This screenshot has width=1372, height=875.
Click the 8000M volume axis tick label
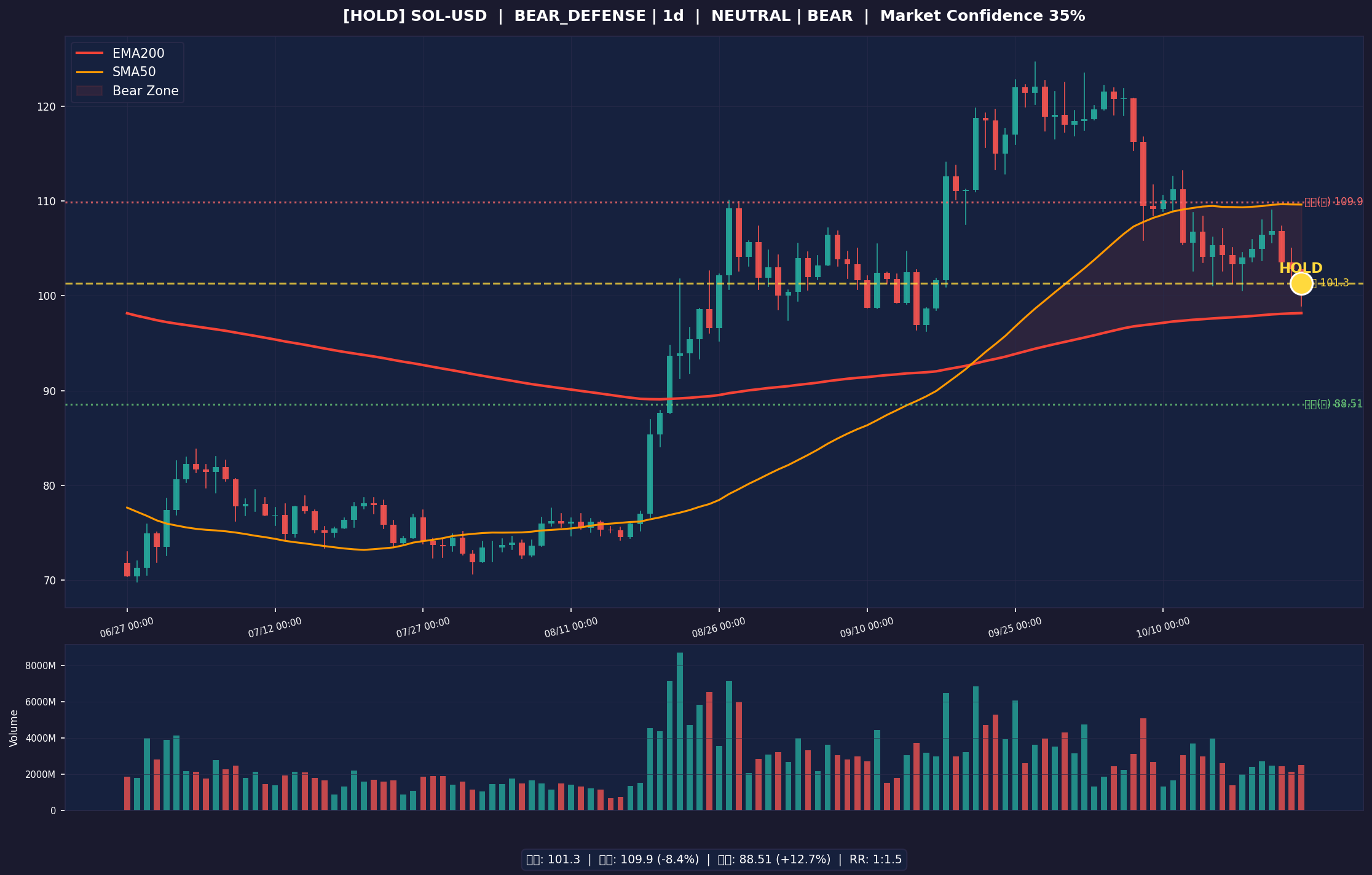tap(41, 665)
